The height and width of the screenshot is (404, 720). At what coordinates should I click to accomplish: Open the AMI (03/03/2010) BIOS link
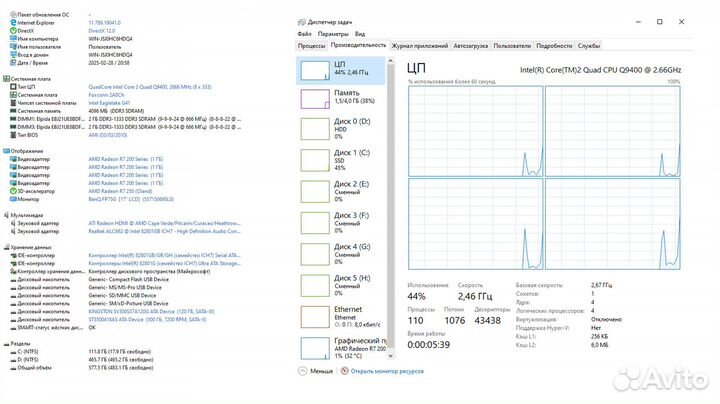click(107, 135)
